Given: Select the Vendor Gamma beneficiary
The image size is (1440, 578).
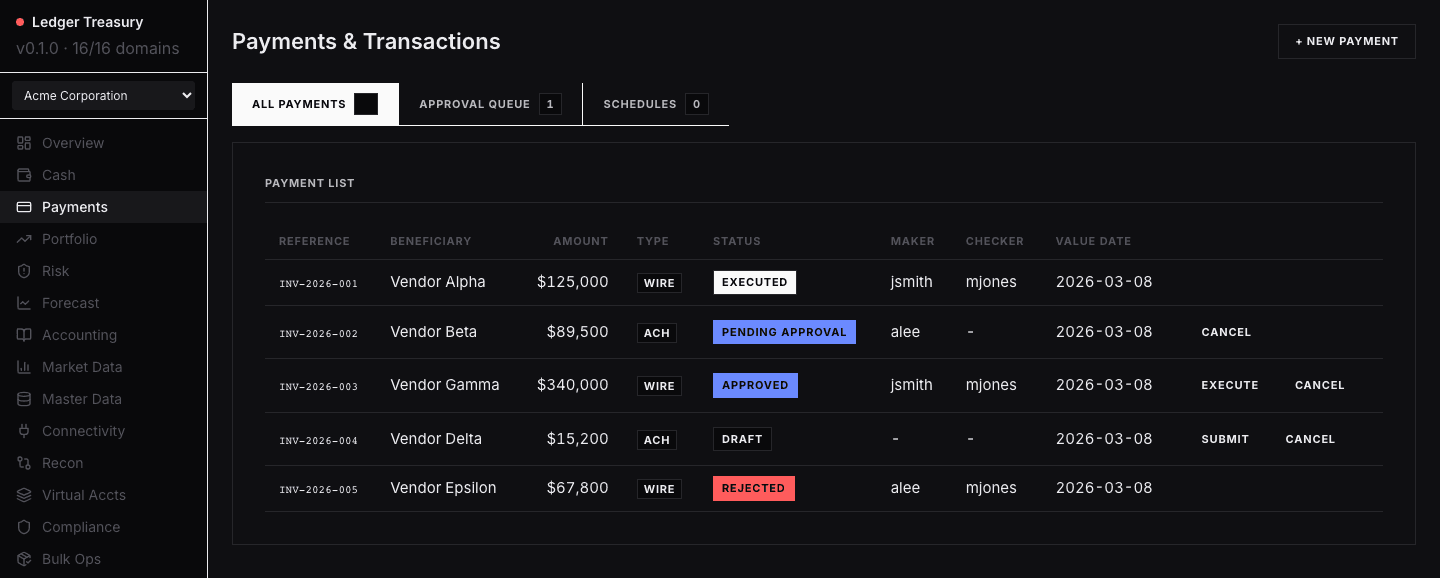Looking at the screenshot, I should click(x=445, y=385).
